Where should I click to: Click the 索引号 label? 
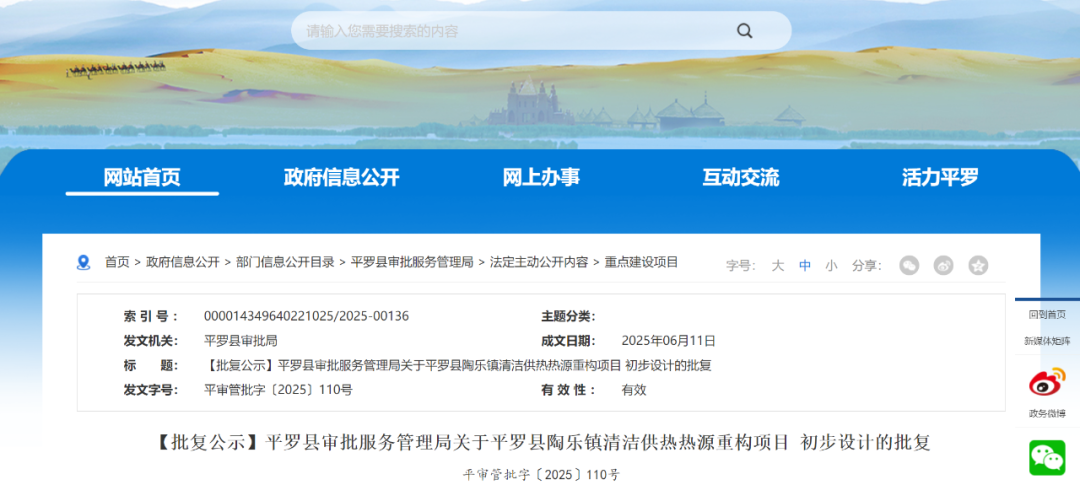pos(151,316)
